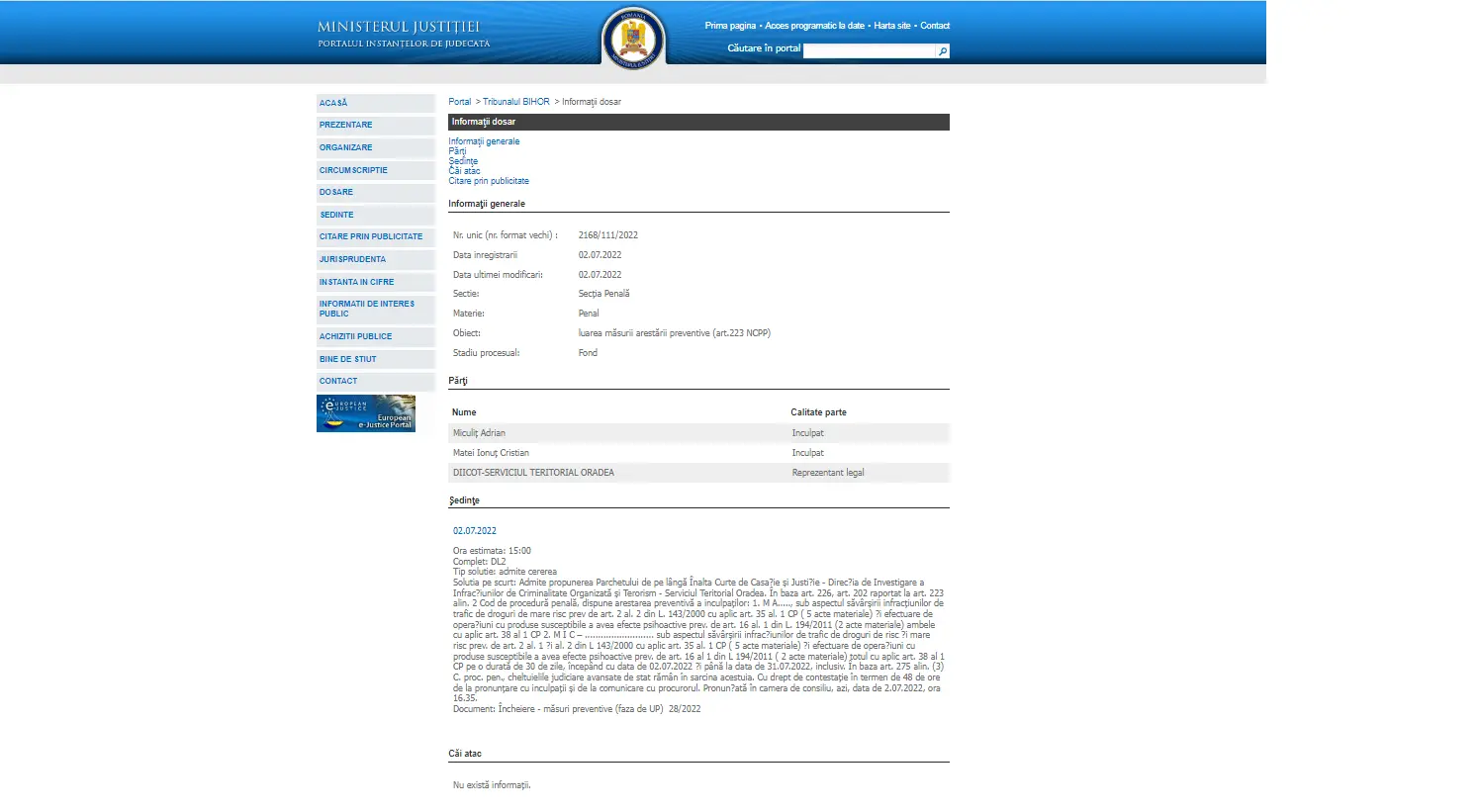Click the Miculiț Adrian party row
This screenshot has height=812, width=1479.
click(x=698, y=433)
